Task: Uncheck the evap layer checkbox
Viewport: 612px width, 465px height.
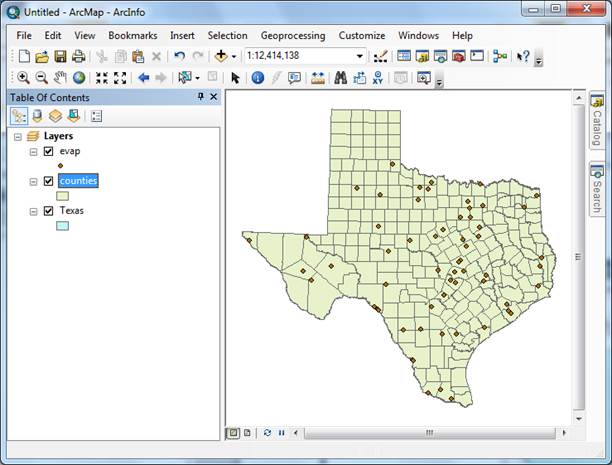Action: point(48,152)
